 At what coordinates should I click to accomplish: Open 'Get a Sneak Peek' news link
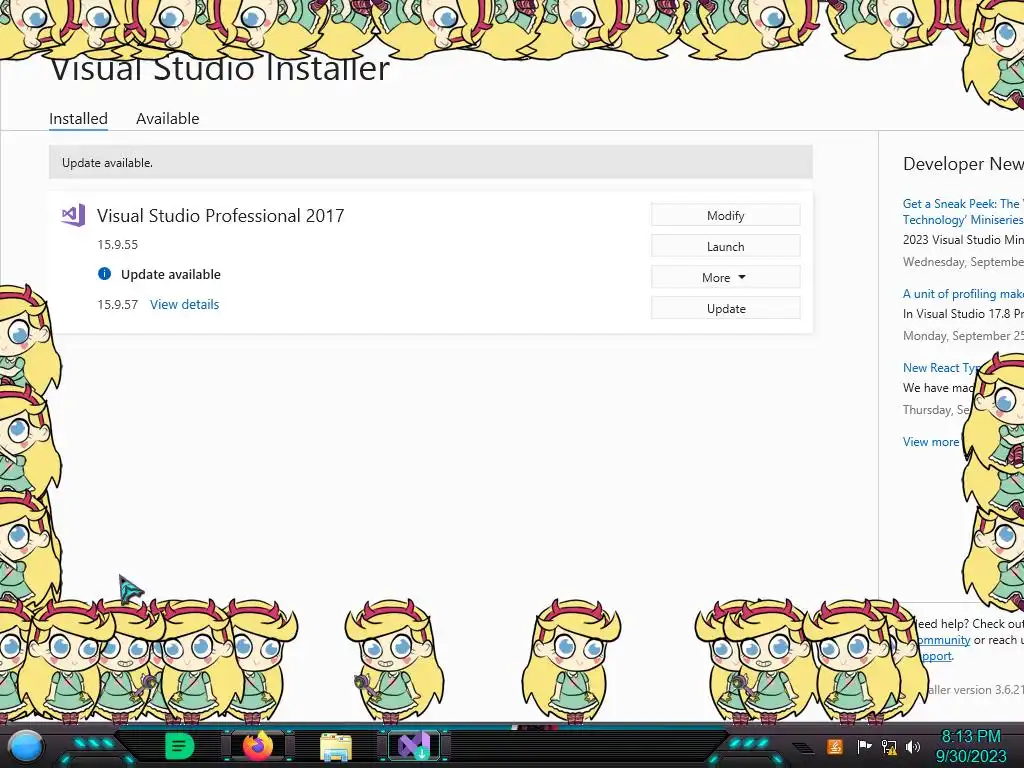[963, 212]
